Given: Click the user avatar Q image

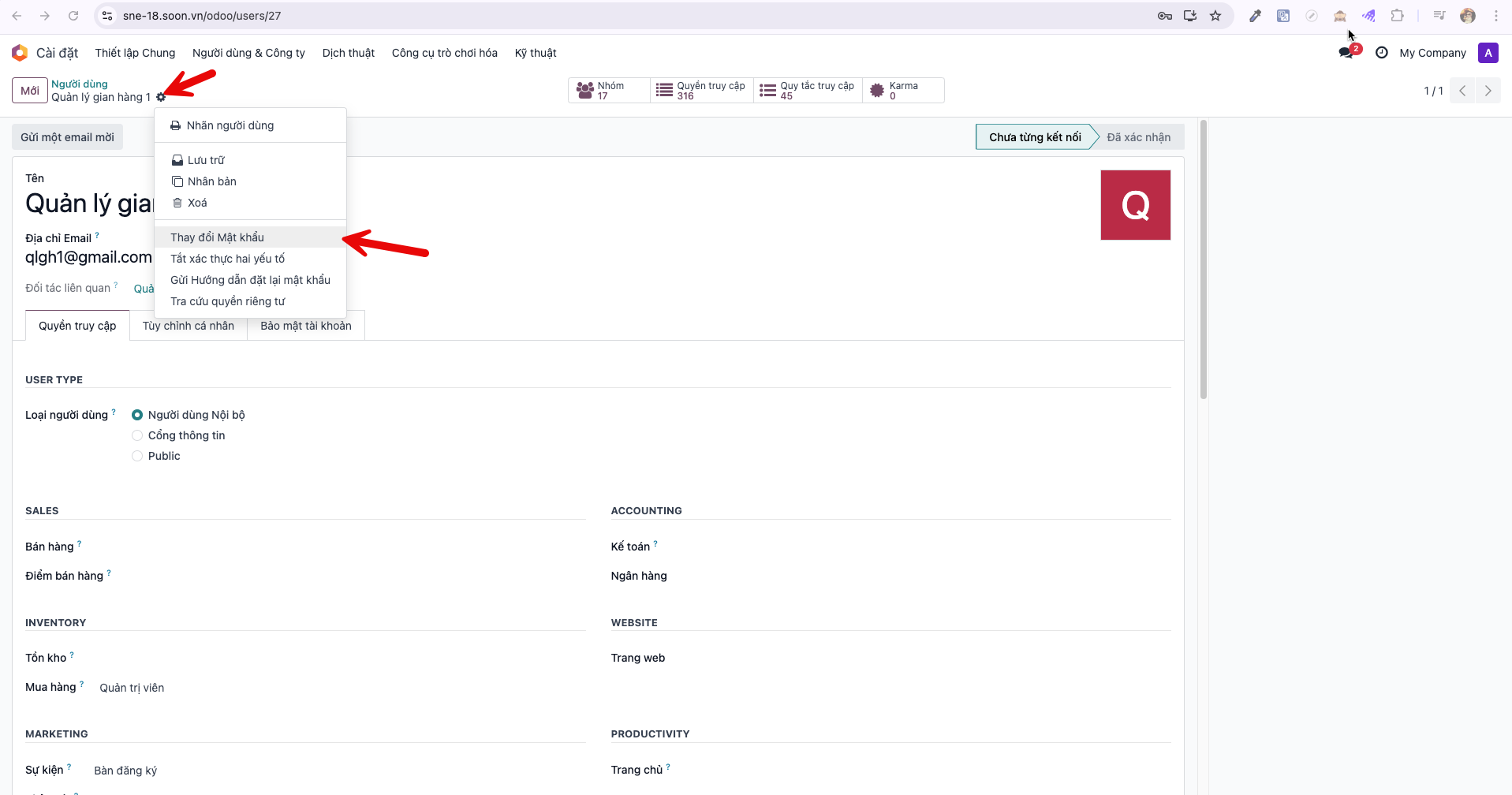Looking at the screenshot, I should [1135, 205].
